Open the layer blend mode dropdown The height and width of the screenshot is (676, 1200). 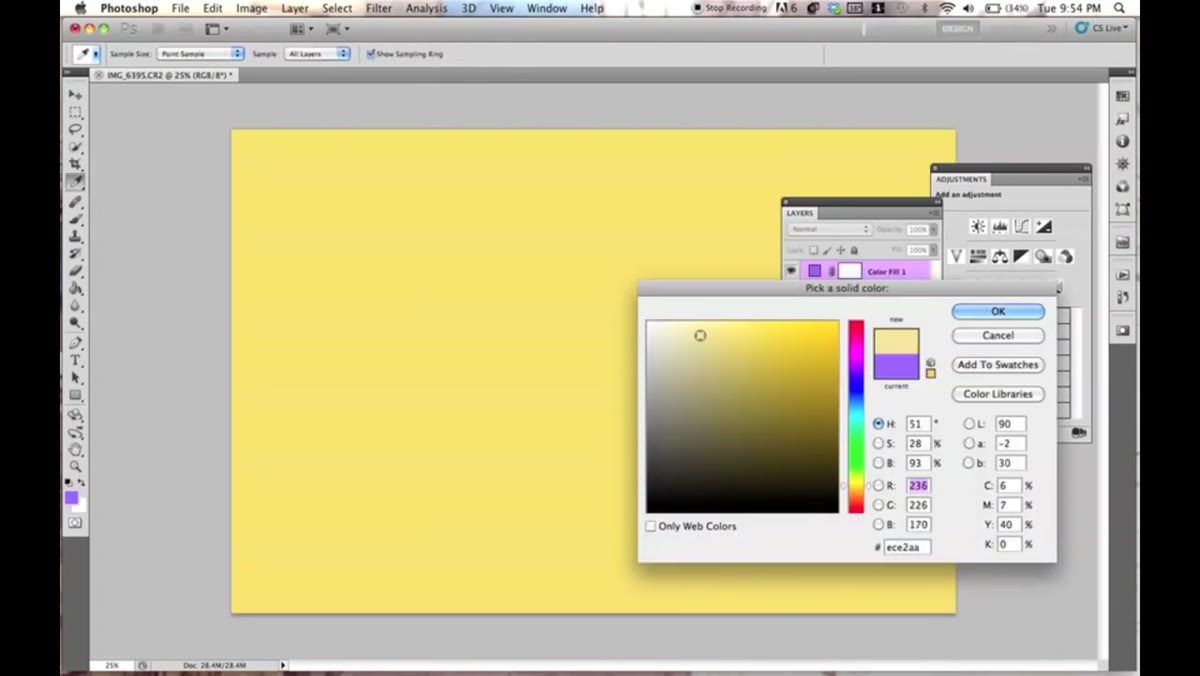click(830, 229)
